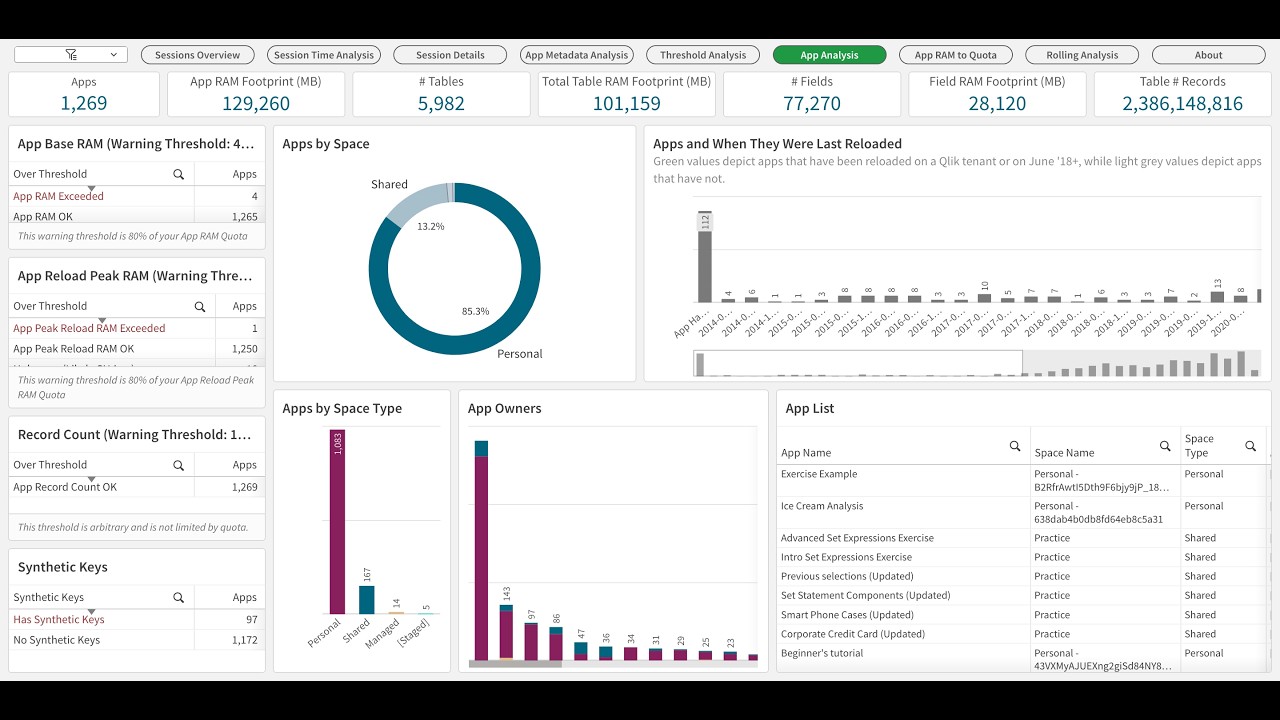Select App Peak Reload RAM OK row
The width and height of the screenshot is (1280, 720).
[137, 349]
